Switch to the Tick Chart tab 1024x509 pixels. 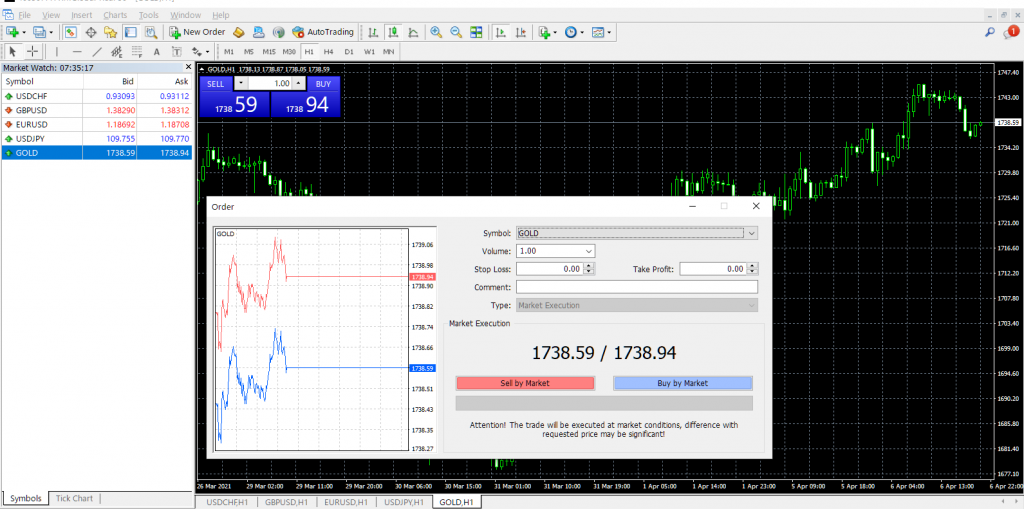74,499
